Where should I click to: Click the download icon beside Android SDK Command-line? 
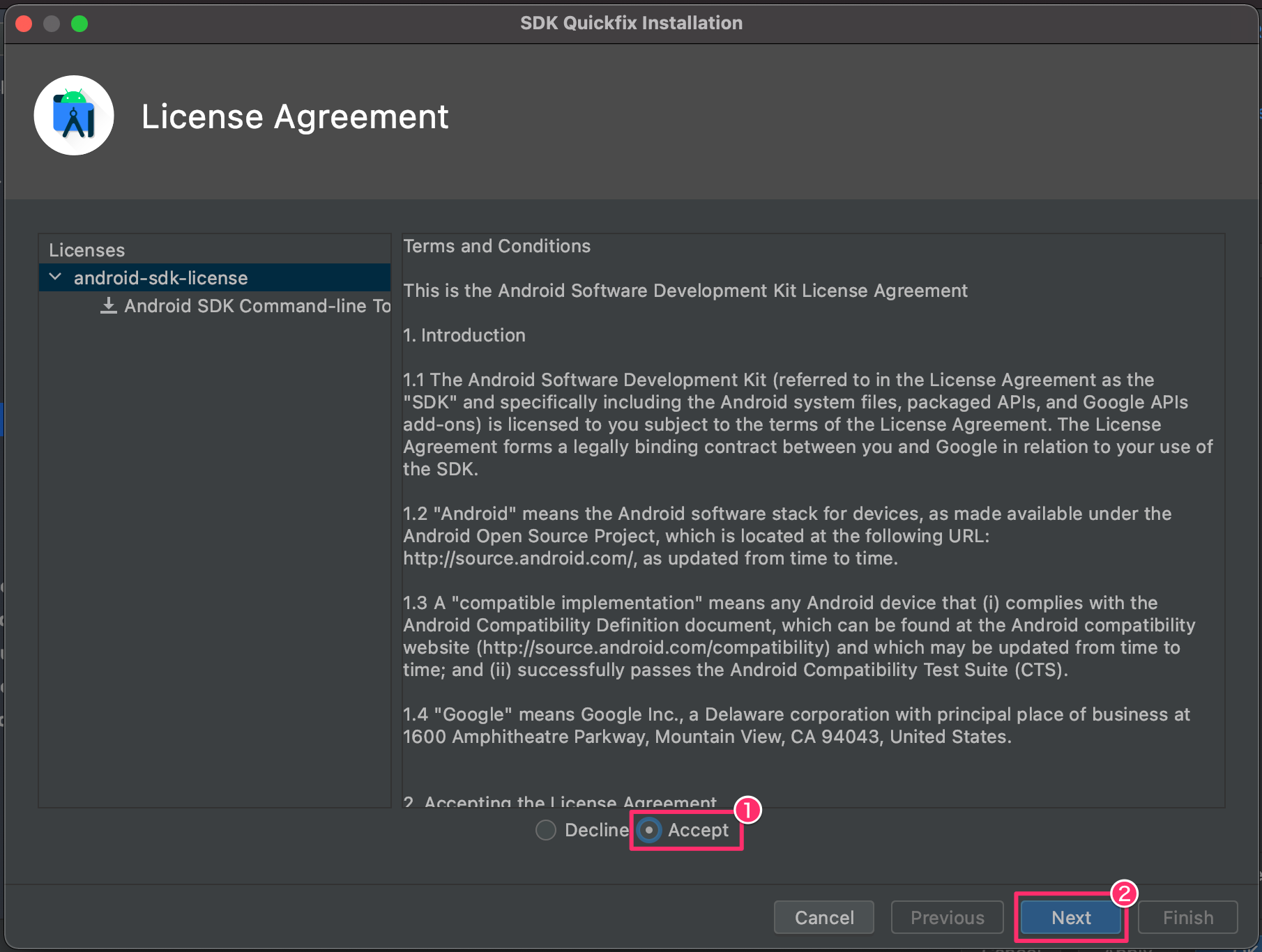point(108,306)
